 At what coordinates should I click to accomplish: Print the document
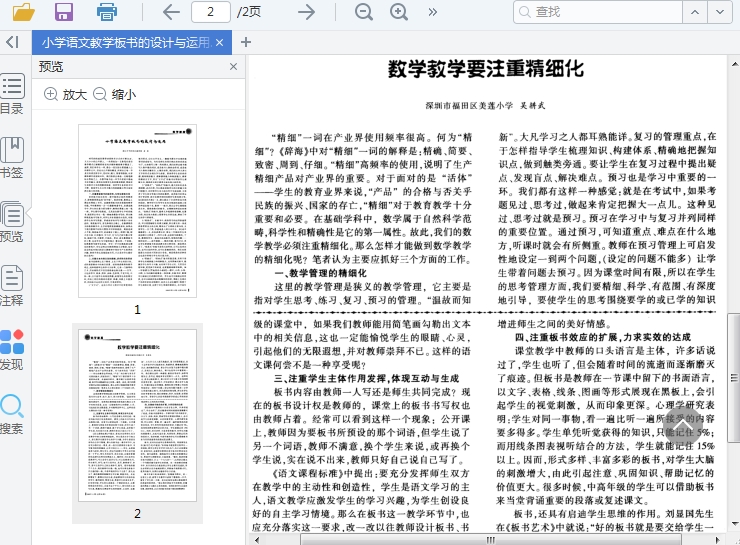click(107, 12)
